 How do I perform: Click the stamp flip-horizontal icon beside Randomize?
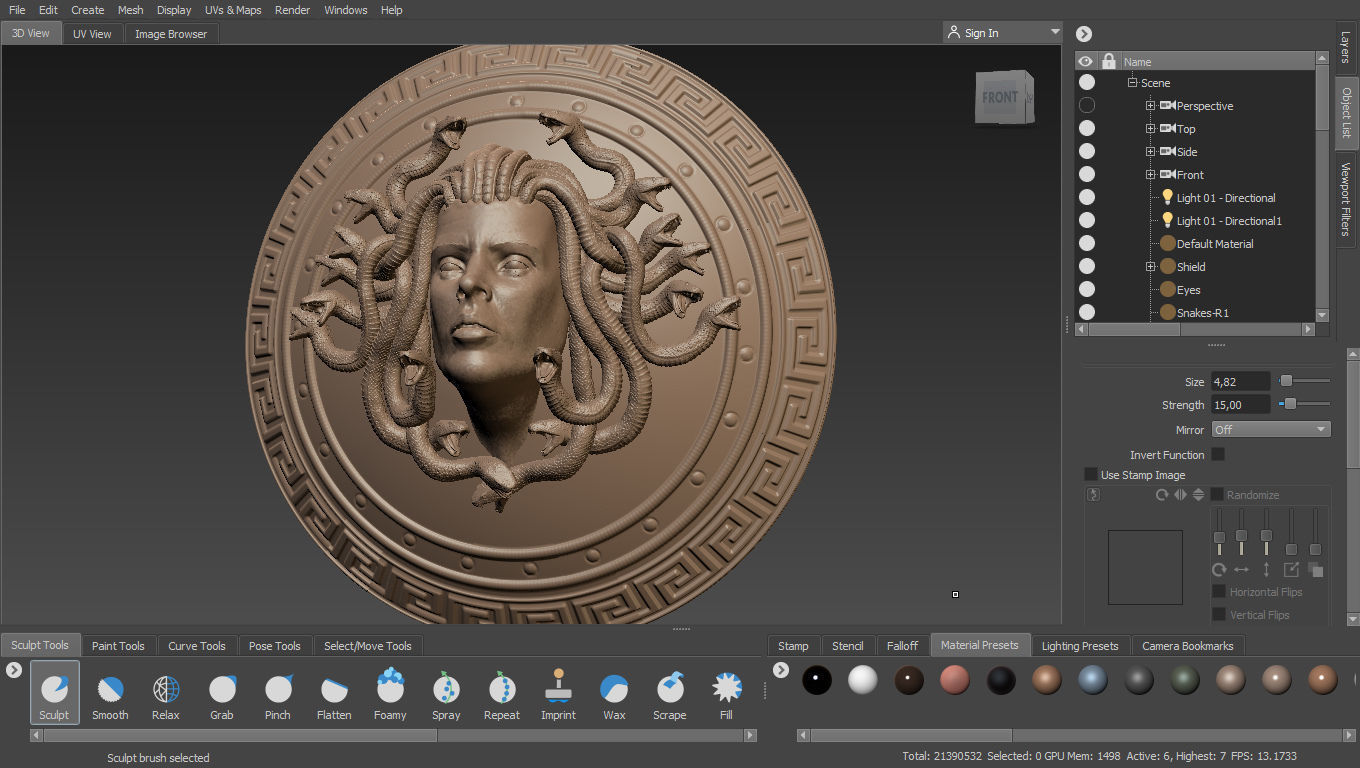(x=1180, y=495)
